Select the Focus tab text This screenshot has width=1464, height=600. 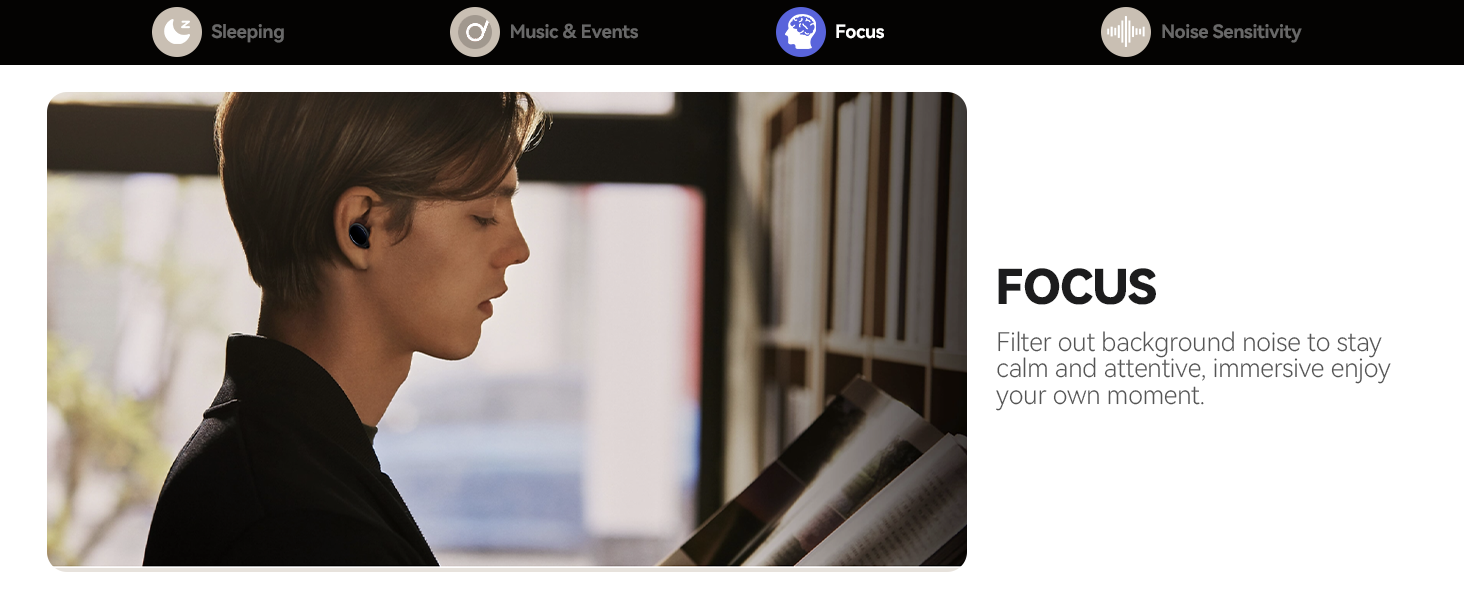point(860,32)
